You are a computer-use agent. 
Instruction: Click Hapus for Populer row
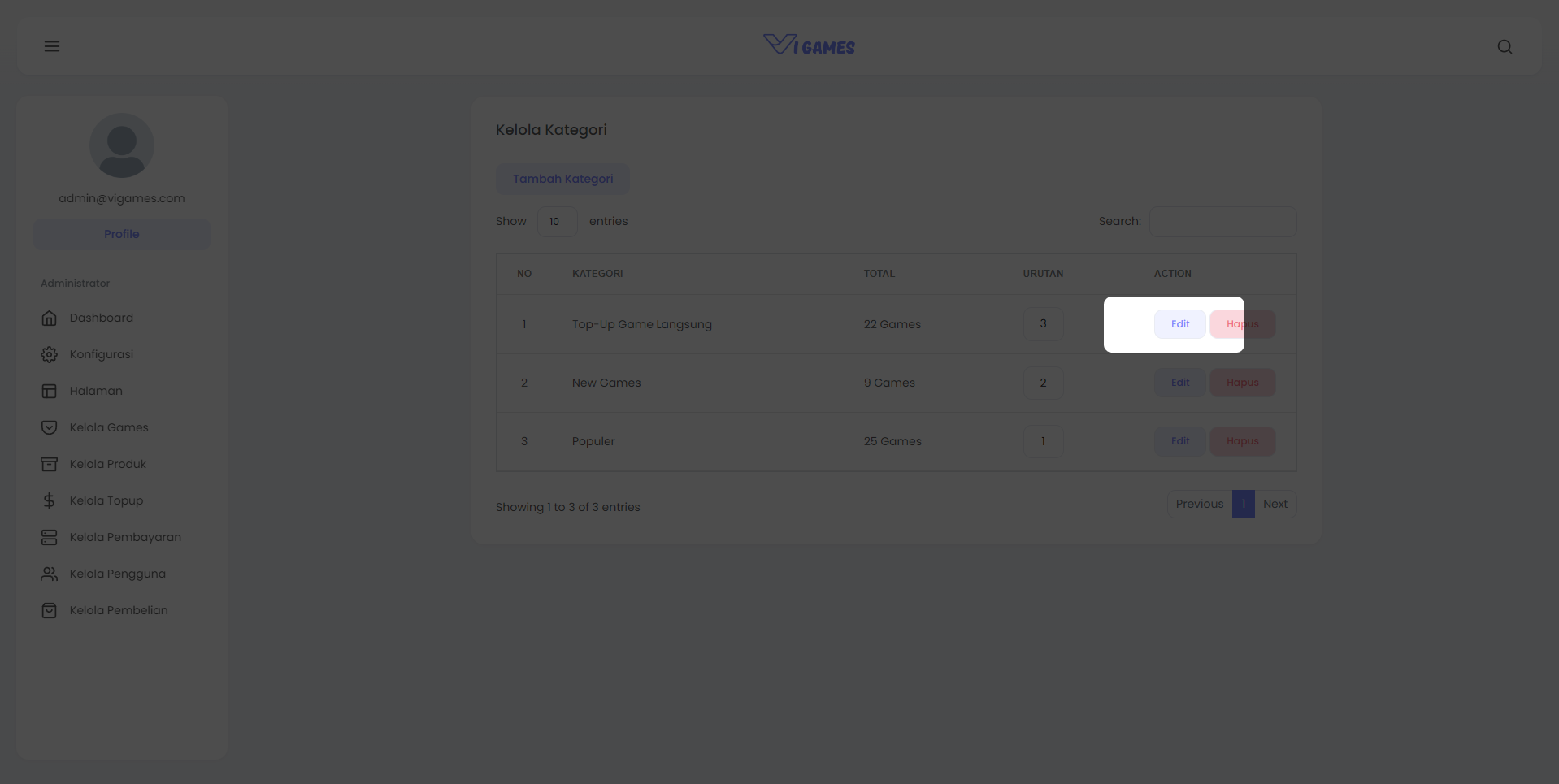click(1243, 441)
